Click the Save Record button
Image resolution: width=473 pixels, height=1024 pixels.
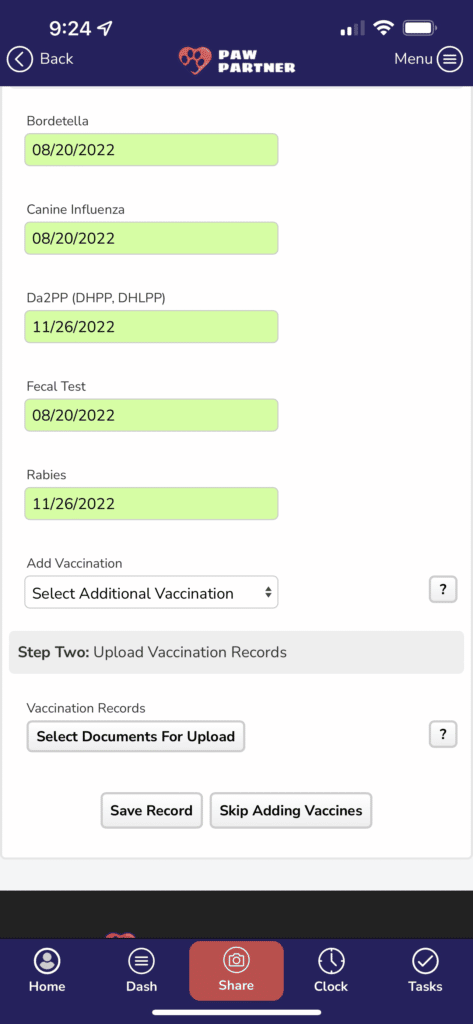[x=152, y=810]
